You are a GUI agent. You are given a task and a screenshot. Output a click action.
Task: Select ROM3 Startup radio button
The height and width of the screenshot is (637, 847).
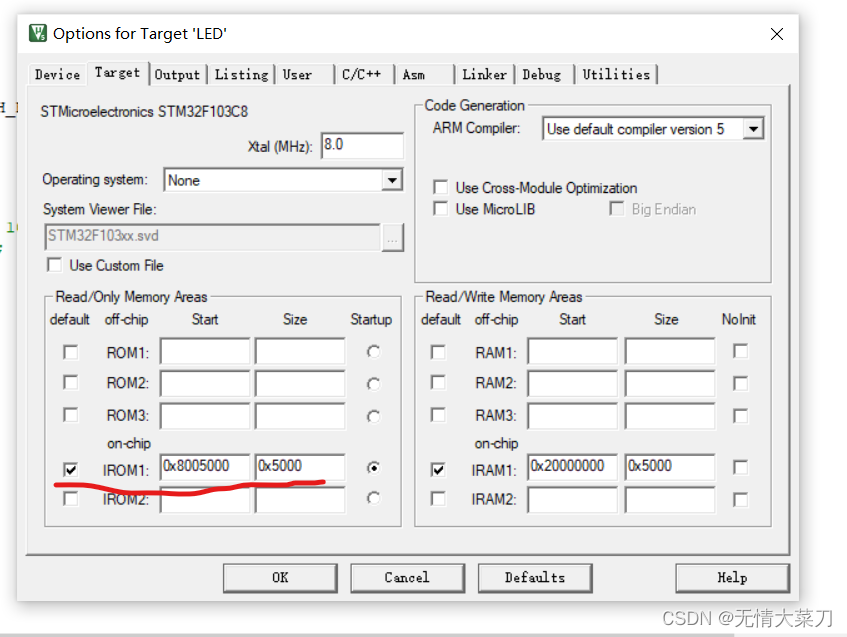pyautogui.click(x=373, y=416)
